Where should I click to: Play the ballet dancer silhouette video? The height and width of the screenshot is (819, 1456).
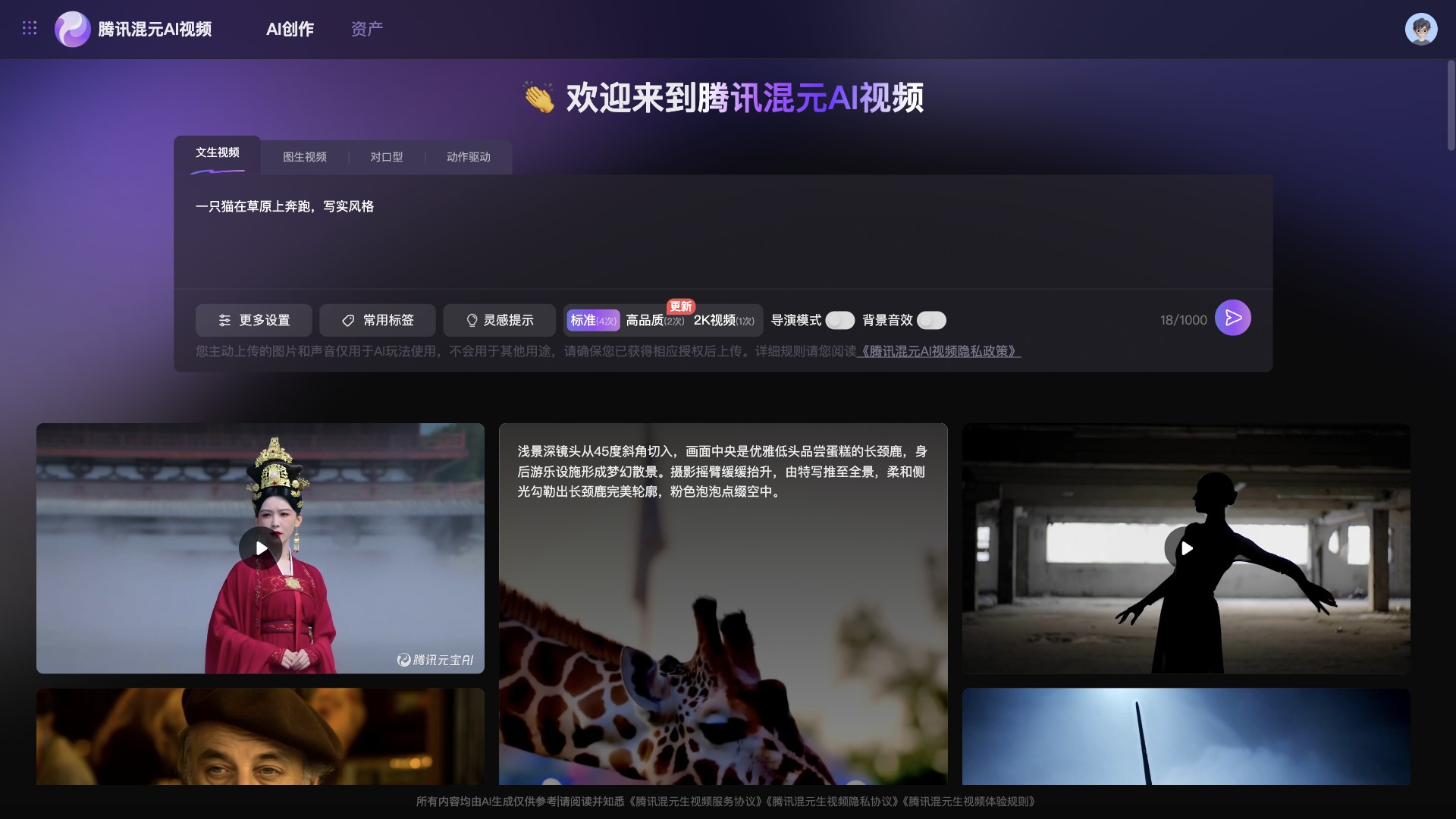coord(1187,548)
